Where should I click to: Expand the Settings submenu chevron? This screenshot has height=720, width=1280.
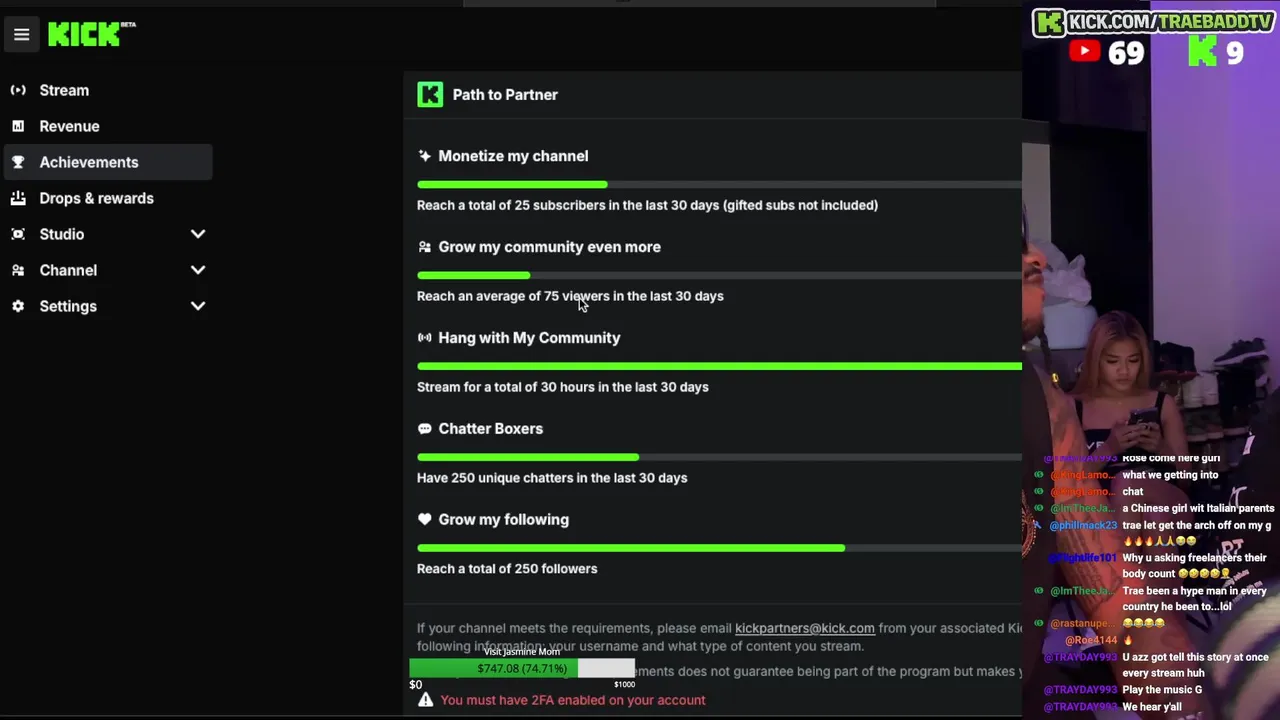(198, 306)
